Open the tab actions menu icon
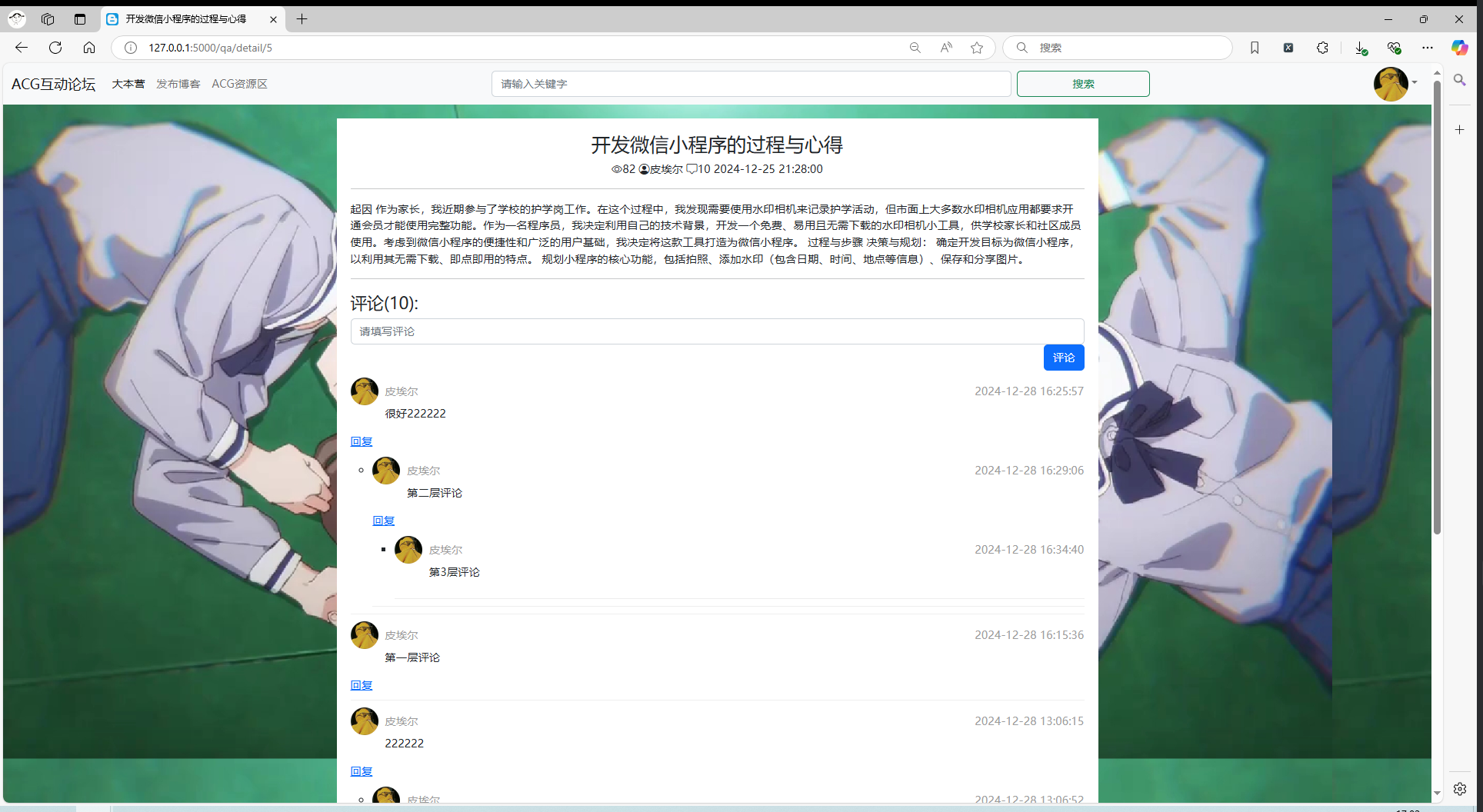The image size is (1483, 812). pos(80,19)
